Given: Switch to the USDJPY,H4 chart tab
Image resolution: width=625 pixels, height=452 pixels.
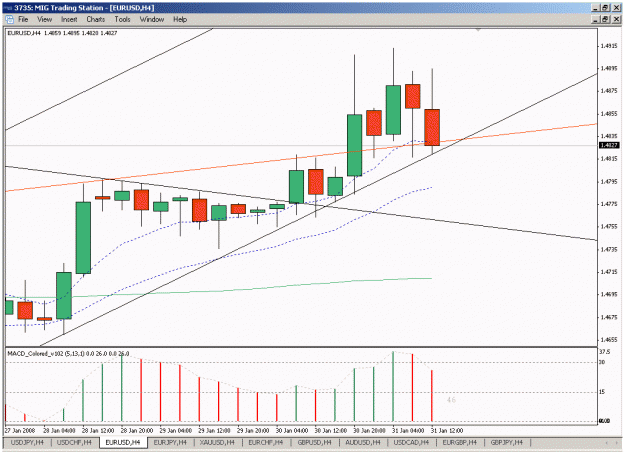Looking at the screenshot, I should point(27,442).
